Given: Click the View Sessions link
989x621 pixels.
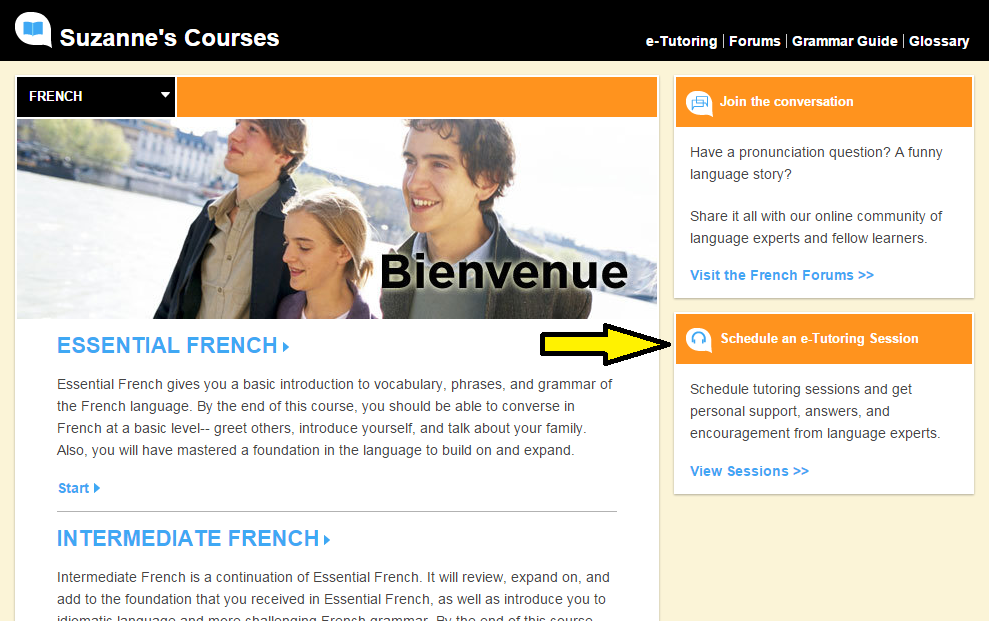Looking at the screenshot, I should click(x=749, y=472).
